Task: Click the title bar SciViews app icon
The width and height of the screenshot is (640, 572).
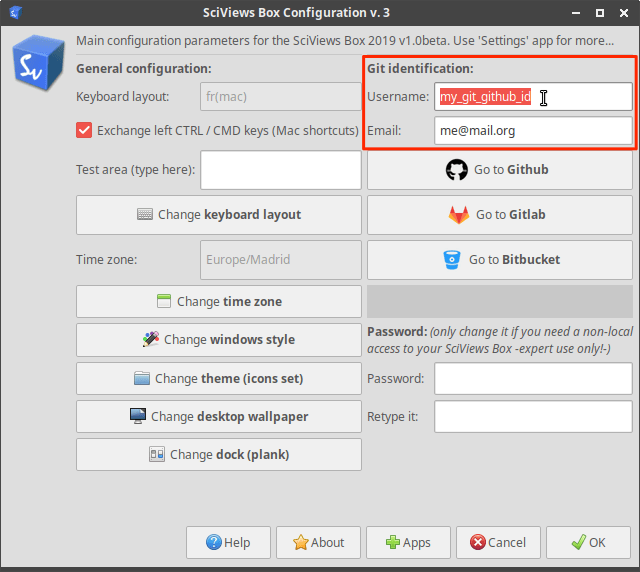Action: [x=15, y=12]
